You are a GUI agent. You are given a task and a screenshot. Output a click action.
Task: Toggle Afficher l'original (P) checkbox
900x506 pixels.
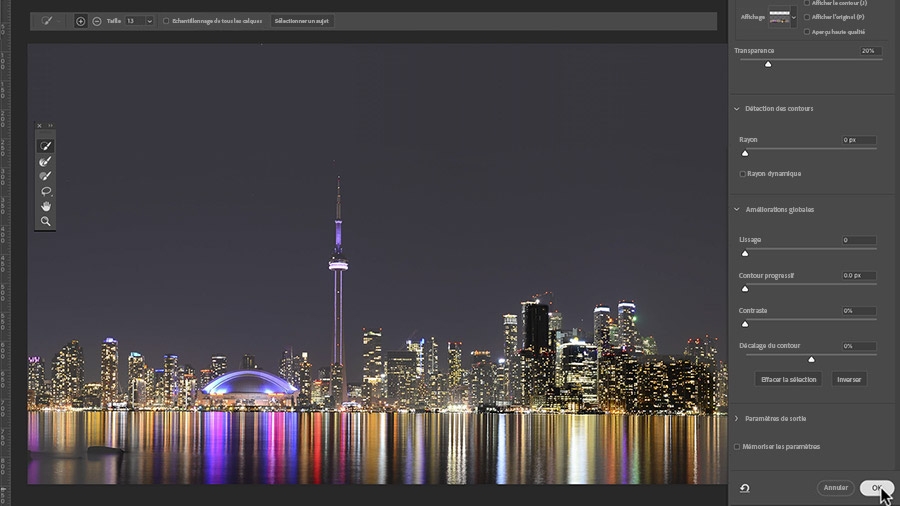point(807,17)
